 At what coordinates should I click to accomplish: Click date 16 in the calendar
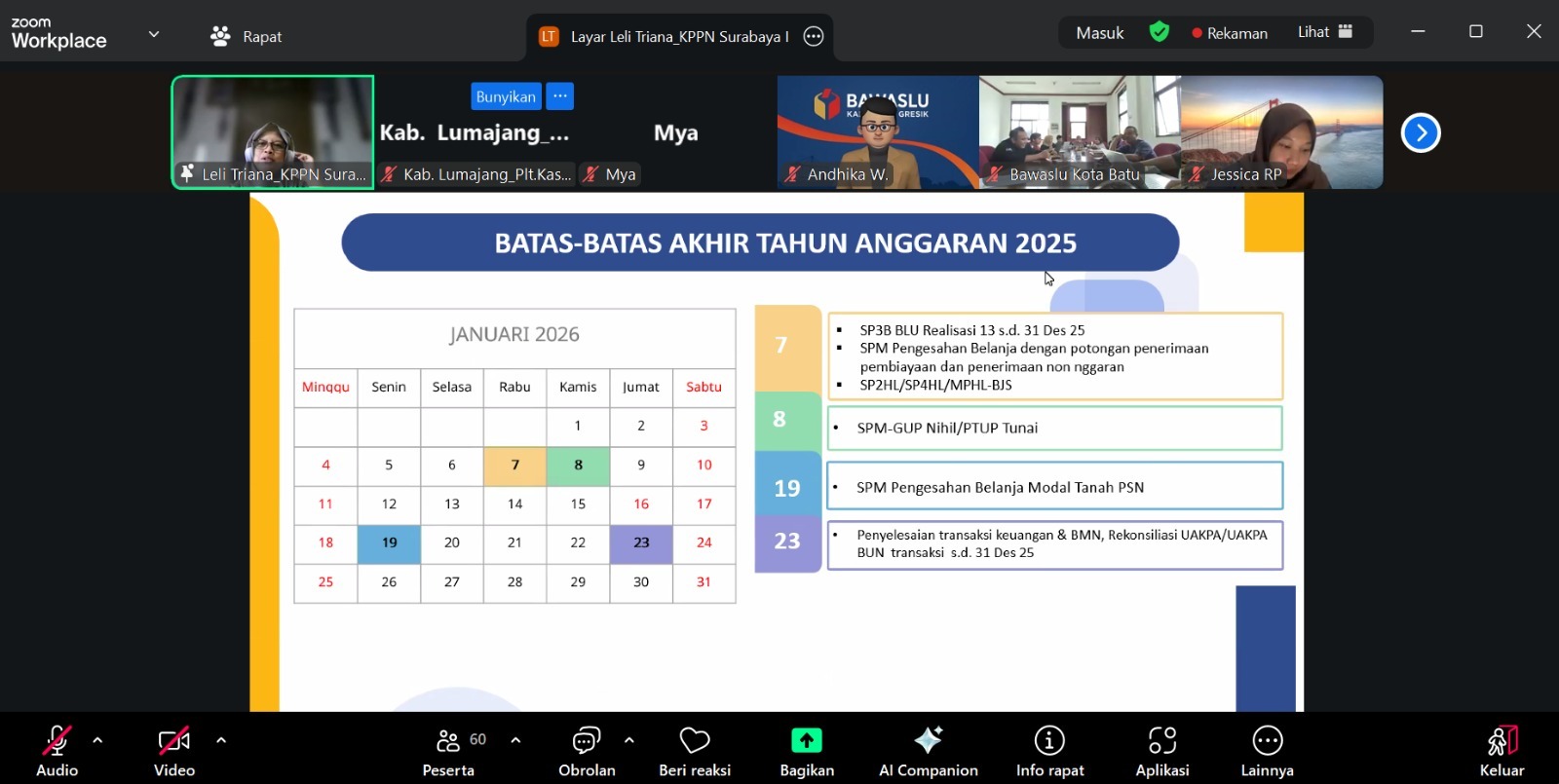point(641,504)
